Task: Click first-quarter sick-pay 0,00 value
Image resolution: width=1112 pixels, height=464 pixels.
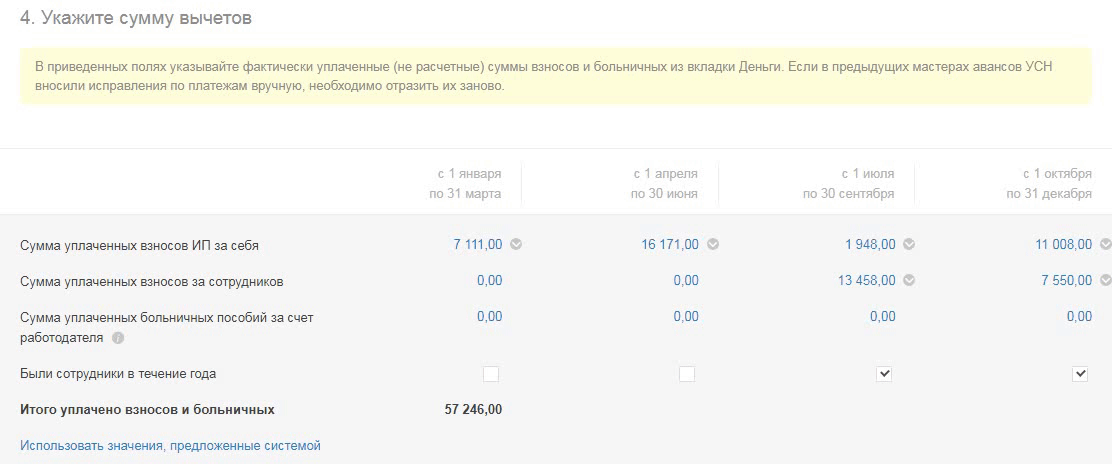Action: coord(489,316)
